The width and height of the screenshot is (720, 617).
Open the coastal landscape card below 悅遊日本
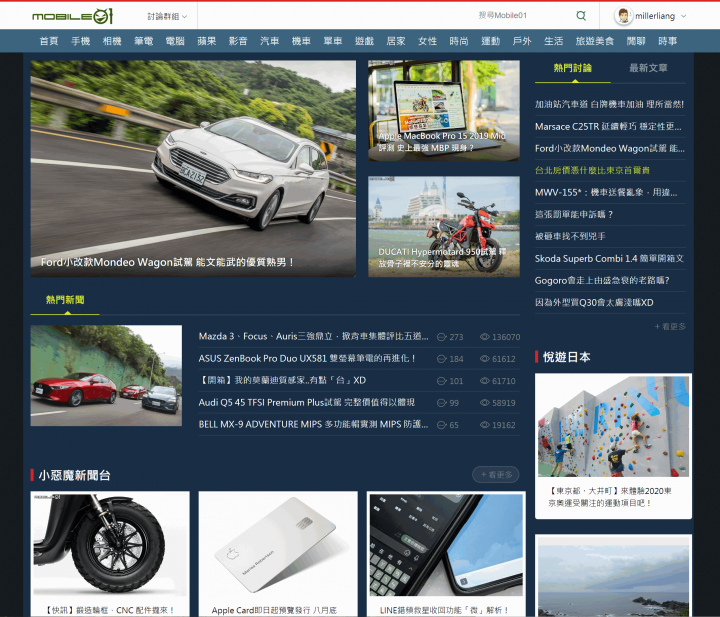click(613, 576)
